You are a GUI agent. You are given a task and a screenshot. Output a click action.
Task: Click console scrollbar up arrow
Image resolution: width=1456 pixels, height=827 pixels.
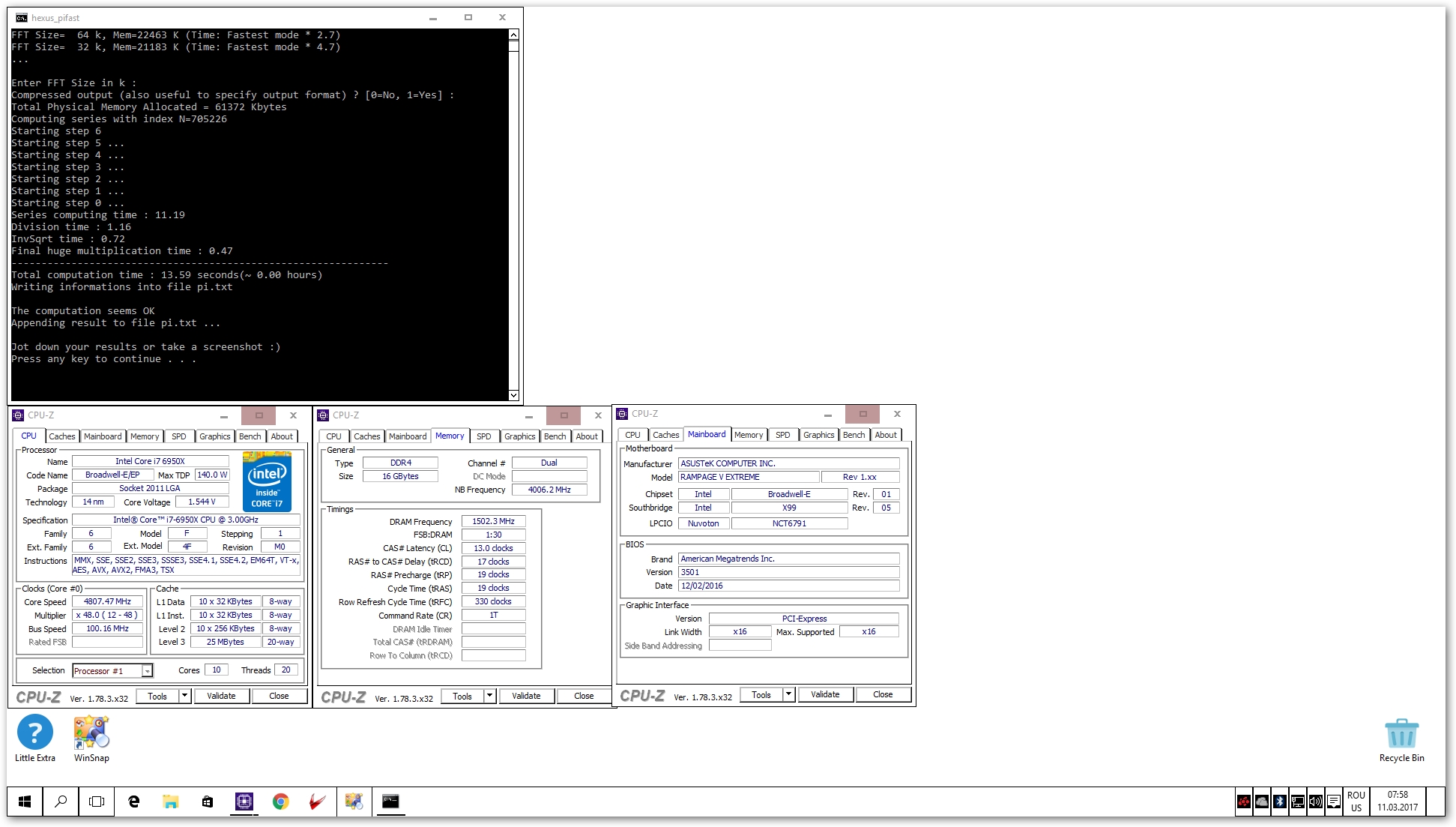pos(513,35)
